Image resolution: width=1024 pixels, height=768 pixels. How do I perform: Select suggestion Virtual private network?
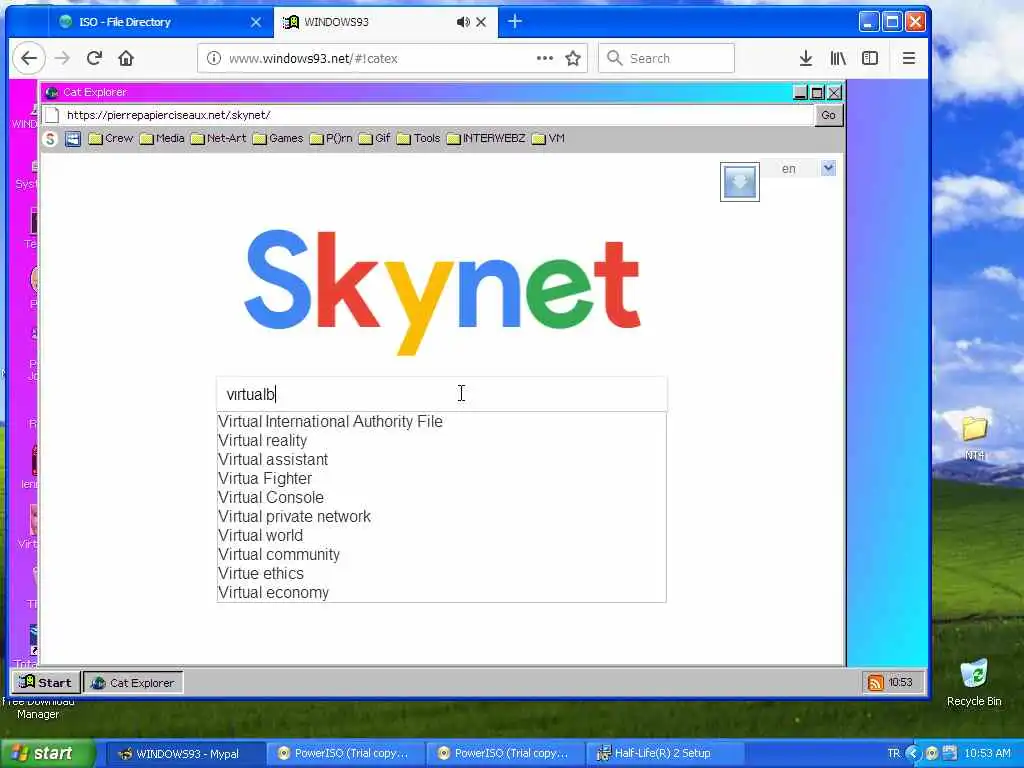click(x=441, y=516)
